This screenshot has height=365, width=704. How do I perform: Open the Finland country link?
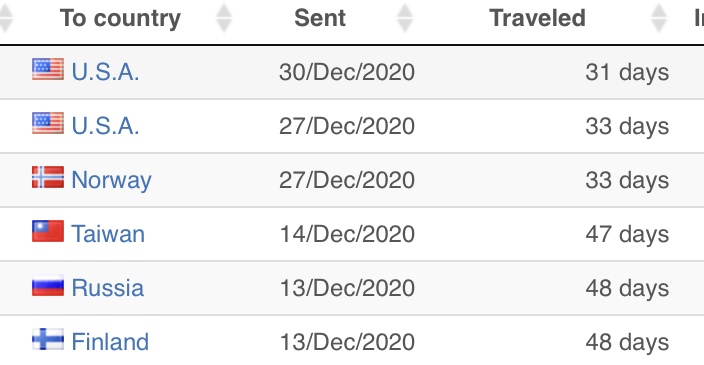coord(110,342)
